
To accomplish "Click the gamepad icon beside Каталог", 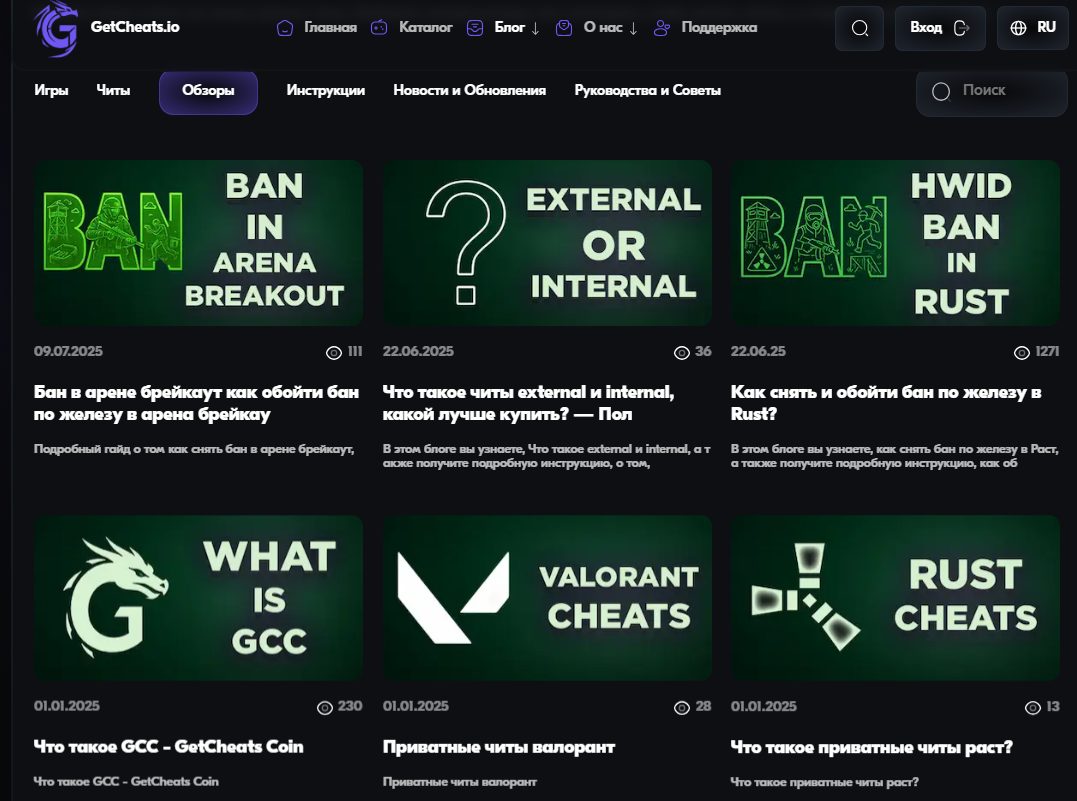I will coord(380,28).
